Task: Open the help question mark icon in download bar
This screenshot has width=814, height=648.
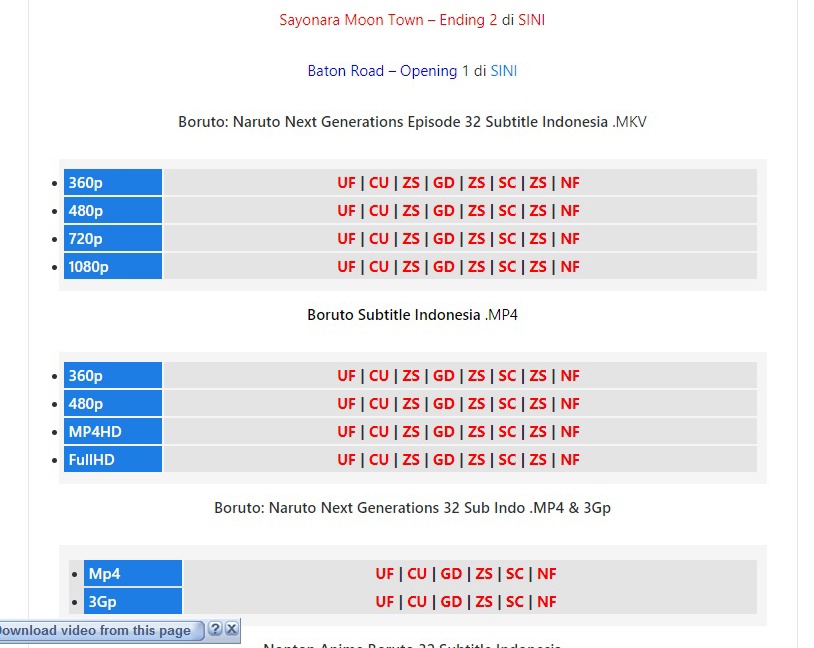Action: pos(215,629)
